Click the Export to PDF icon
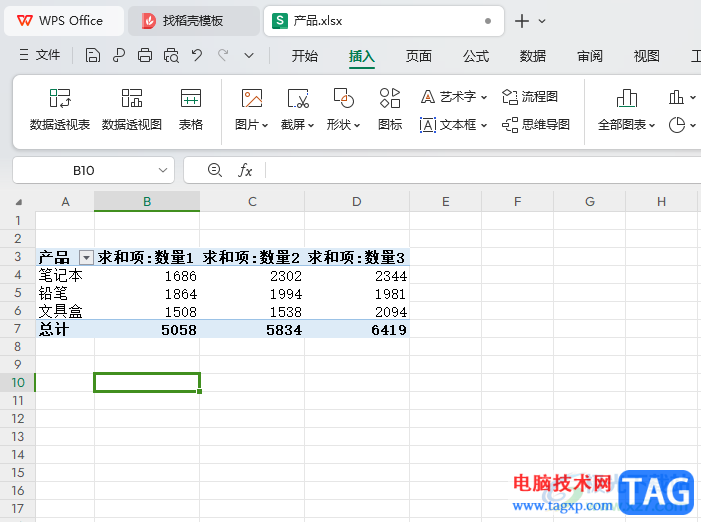Screen dimensions: 701x522 [x=119, y=55]
